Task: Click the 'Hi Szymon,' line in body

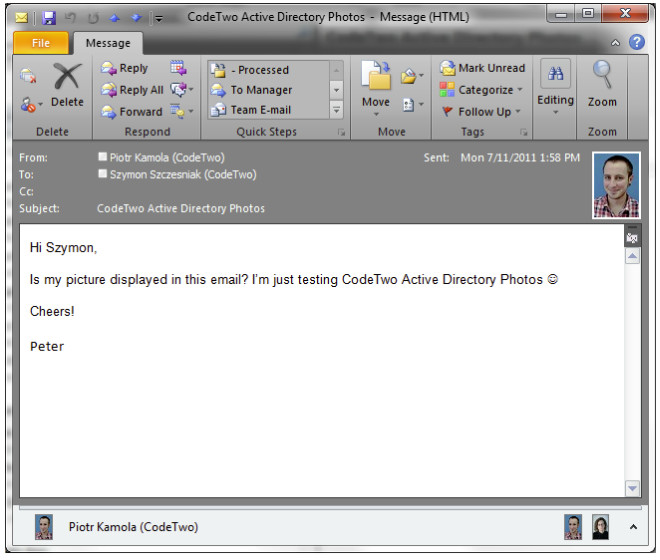Action: pyautogui.click(x=64, y=248)
